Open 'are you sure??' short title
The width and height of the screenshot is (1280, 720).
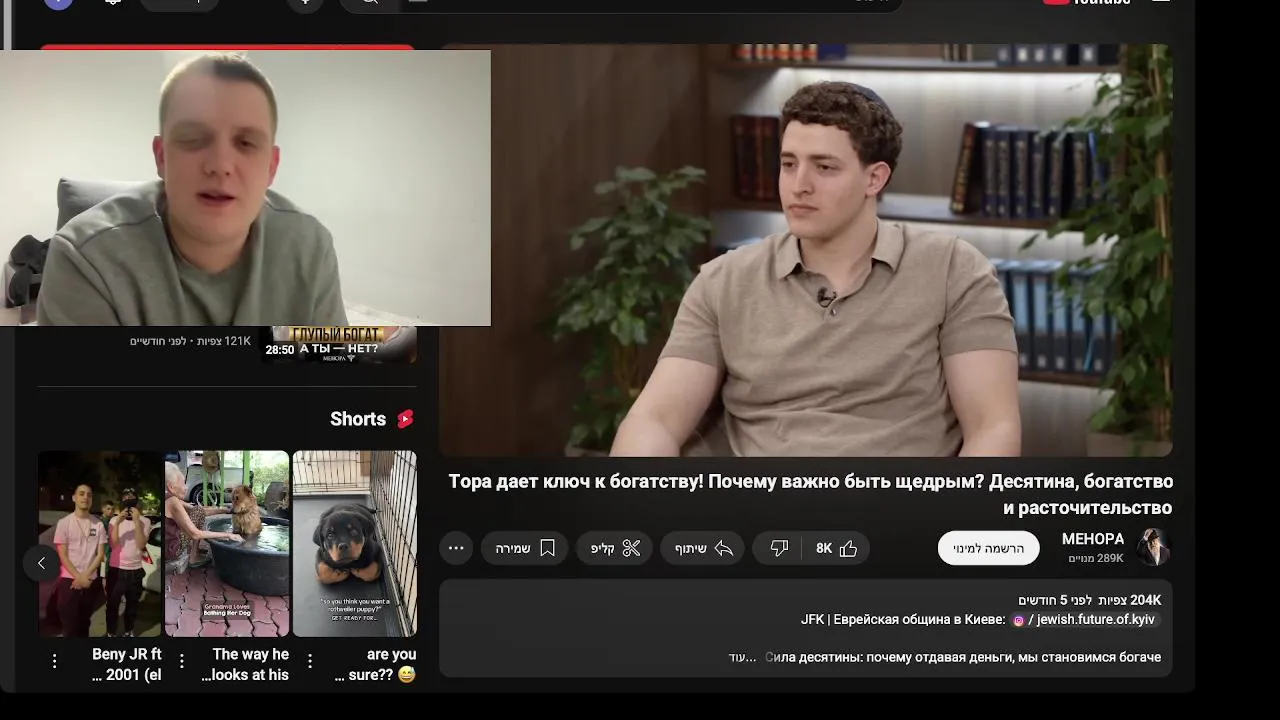[375, 665]
